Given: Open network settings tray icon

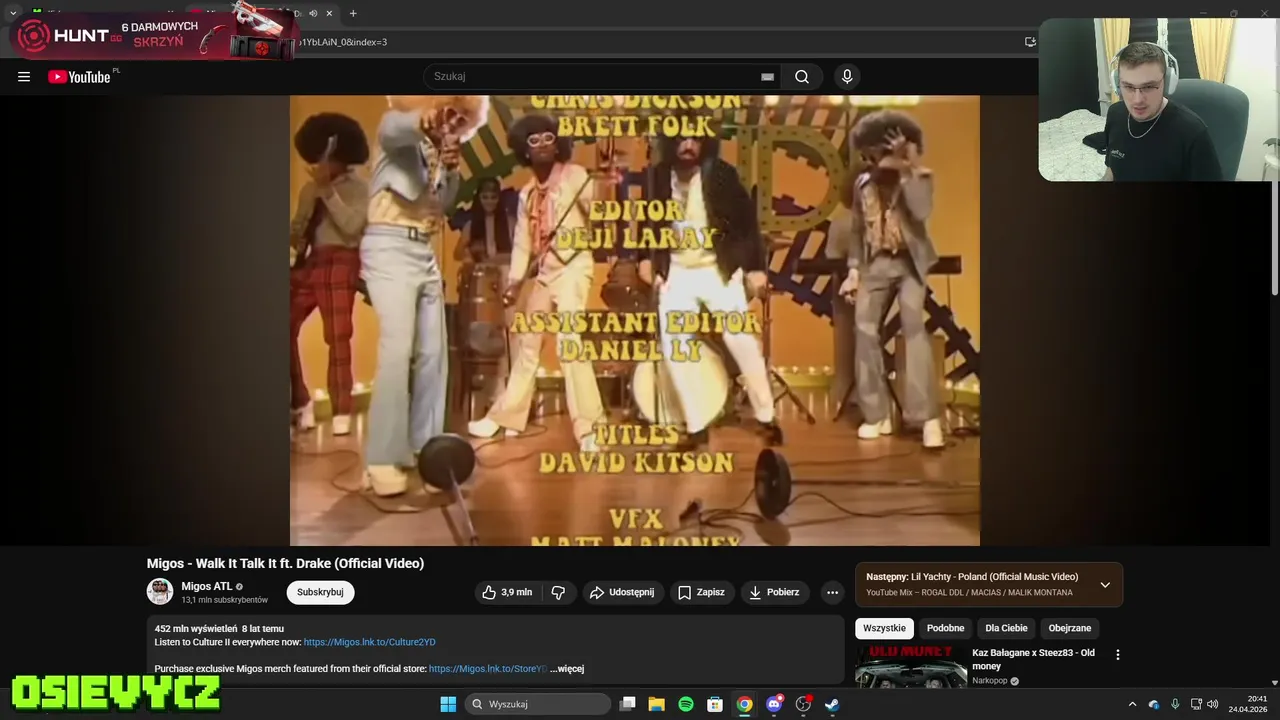Looking at the screenshot, I should tap(1196, 704).
